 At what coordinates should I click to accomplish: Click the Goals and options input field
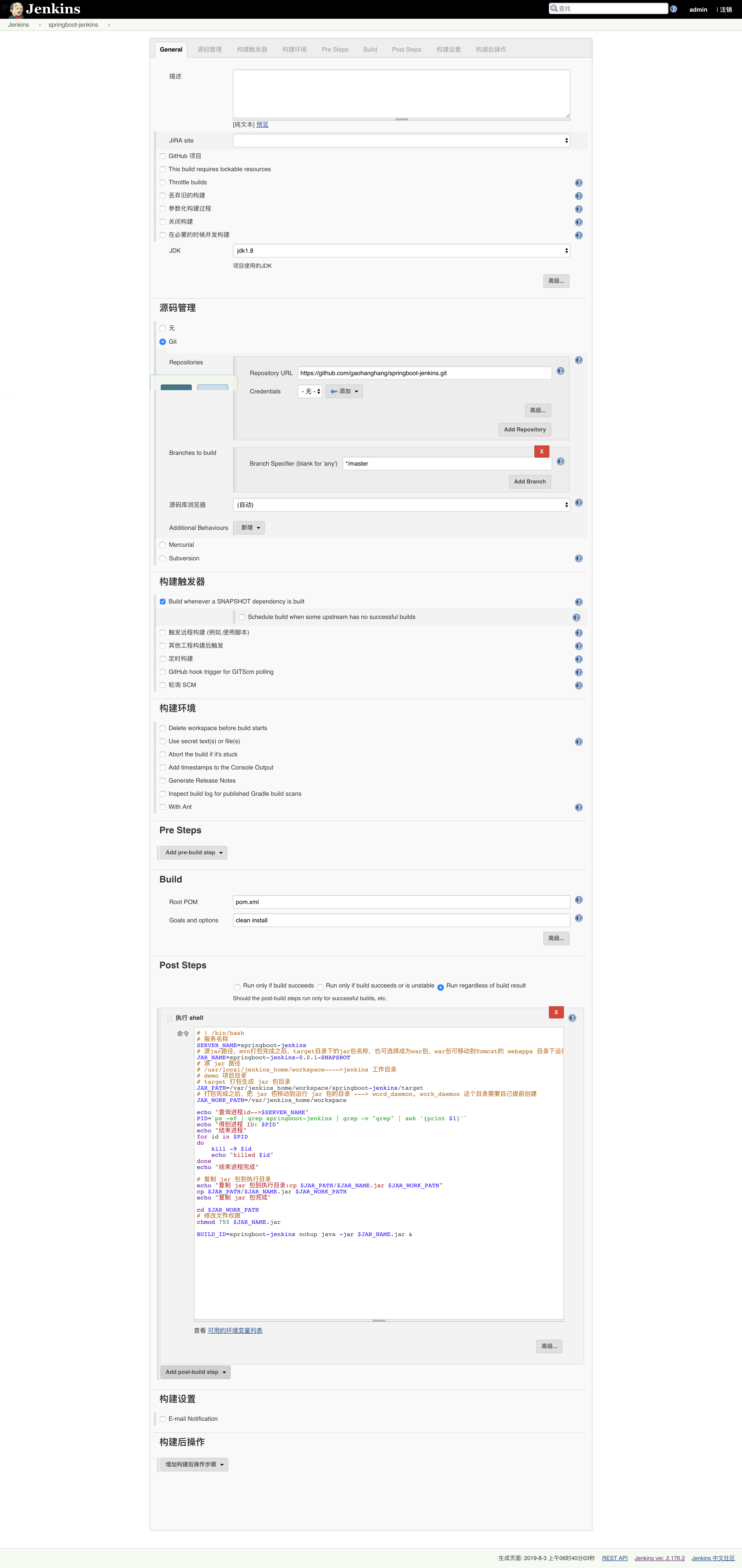tap(401, 920)
